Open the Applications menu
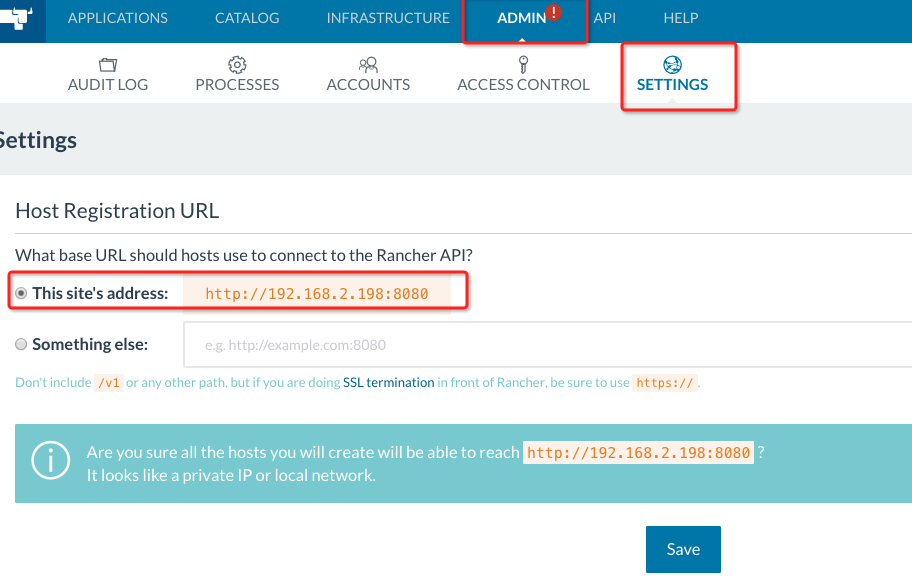The width and height of the screenshot is (912, 583). 117,18
